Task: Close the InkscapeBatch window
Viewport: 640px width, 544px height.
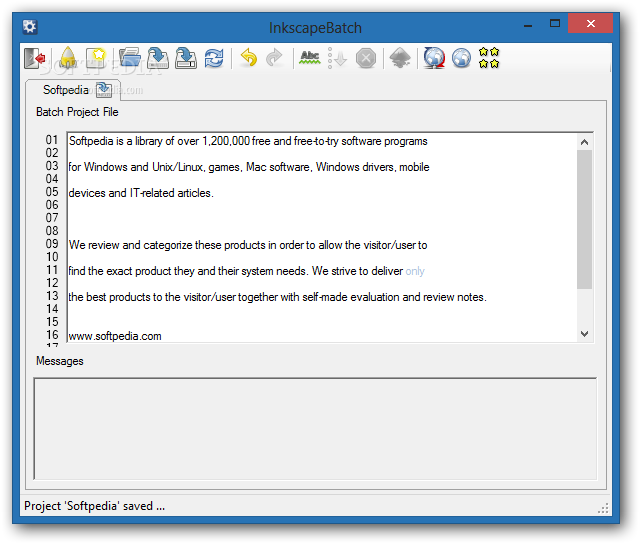Action: coord(591,24)
